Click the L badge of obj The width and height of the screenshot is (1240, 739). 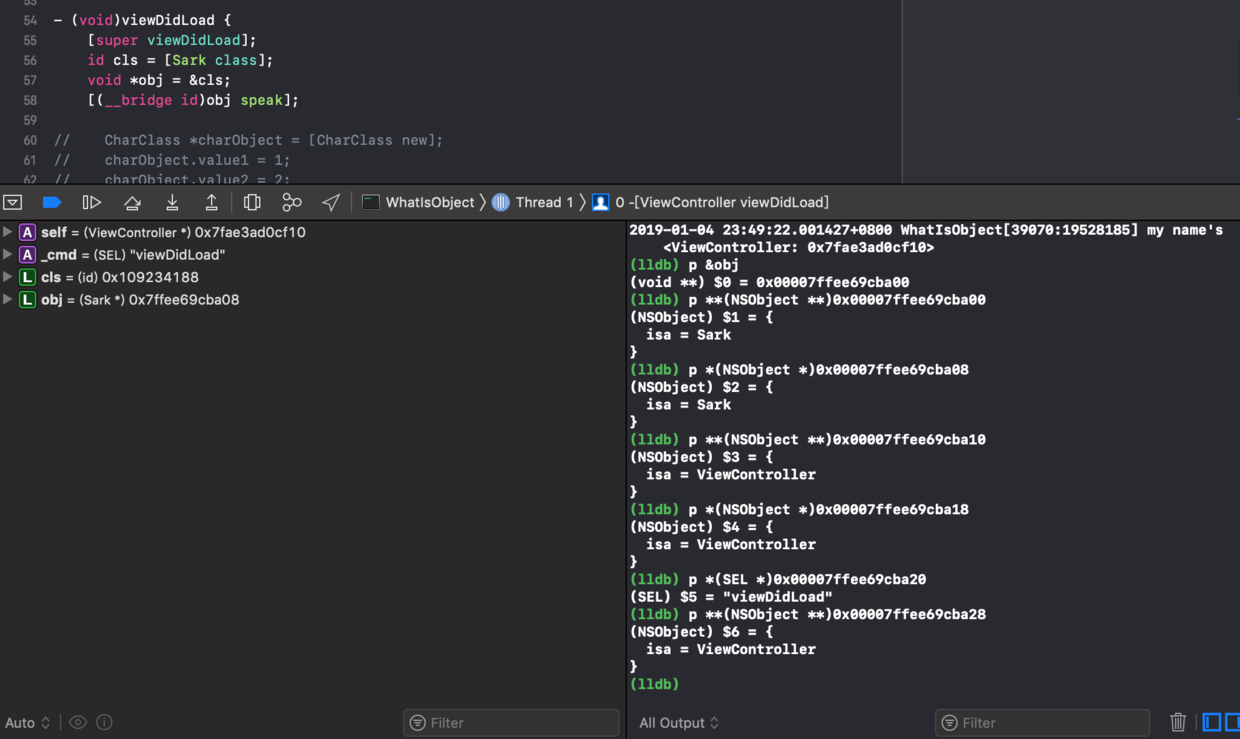click(27, 300)
